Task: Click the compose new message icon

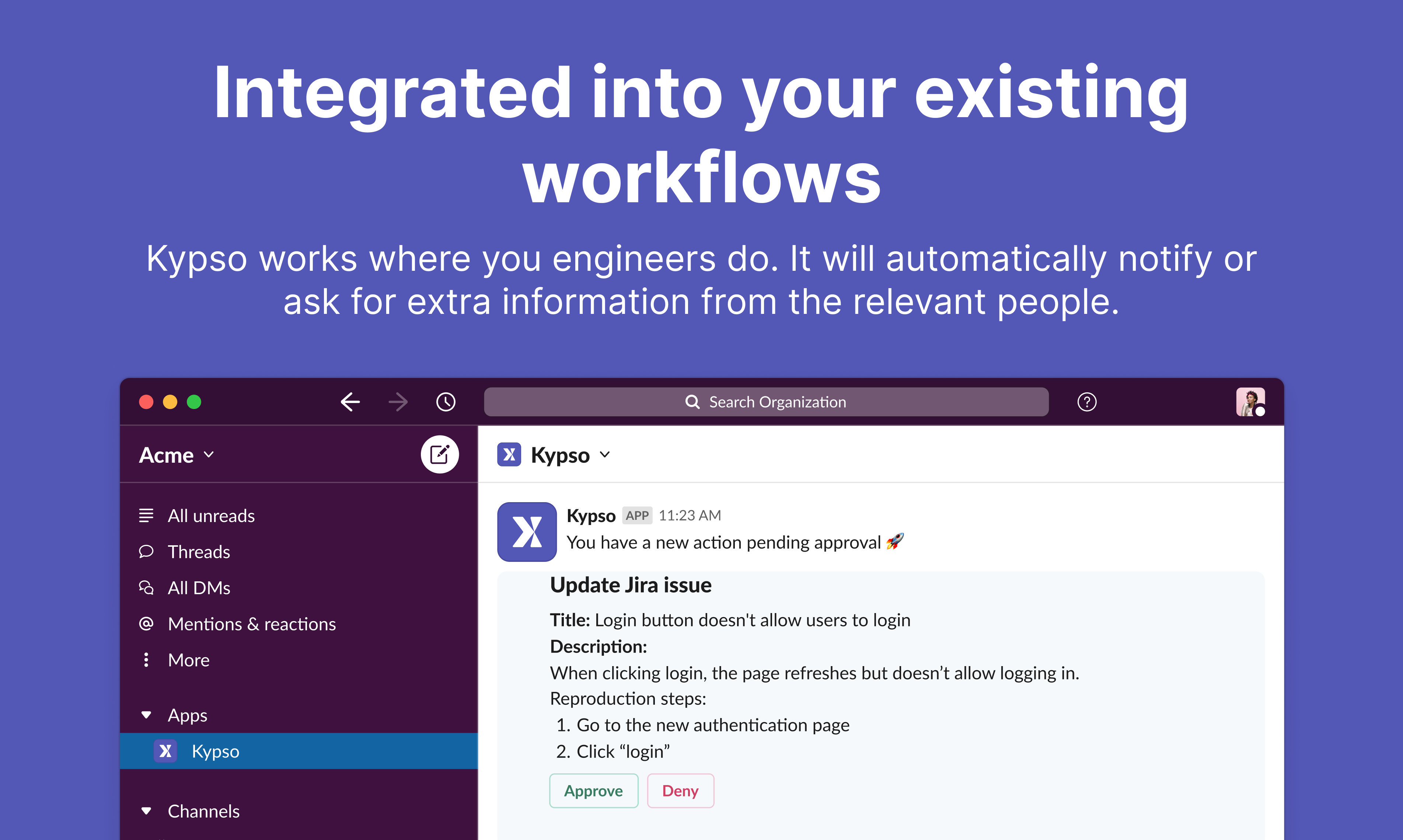Action: point(439,455)
